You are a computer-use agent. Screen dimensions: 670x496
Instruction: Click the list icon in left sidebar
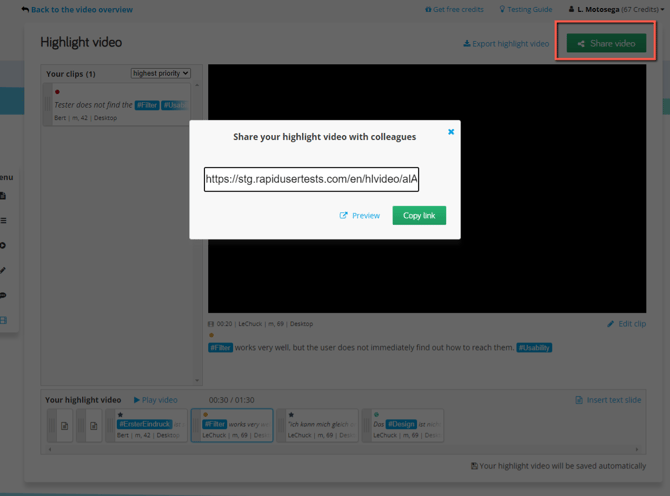click(3, 220)
